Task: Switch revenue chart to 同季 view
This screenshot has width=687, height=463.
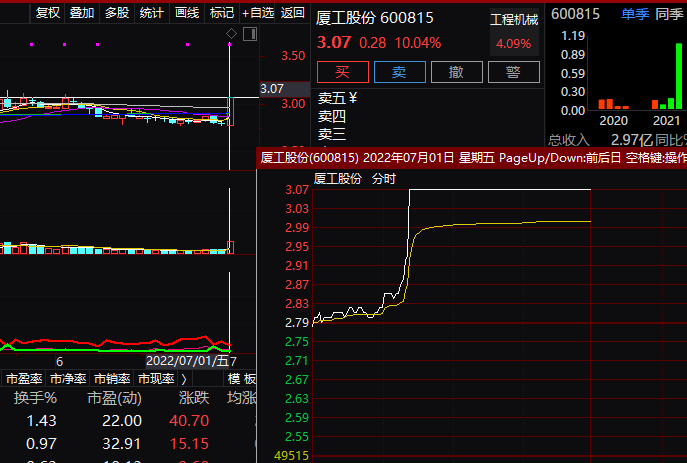Action: tap(669, 13)
